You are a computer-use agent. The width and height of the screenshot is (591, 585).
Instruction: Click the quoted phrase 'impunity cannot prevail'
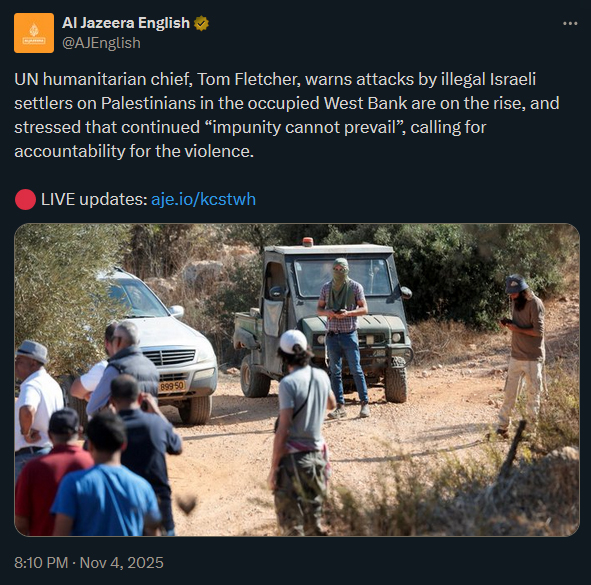305,127
